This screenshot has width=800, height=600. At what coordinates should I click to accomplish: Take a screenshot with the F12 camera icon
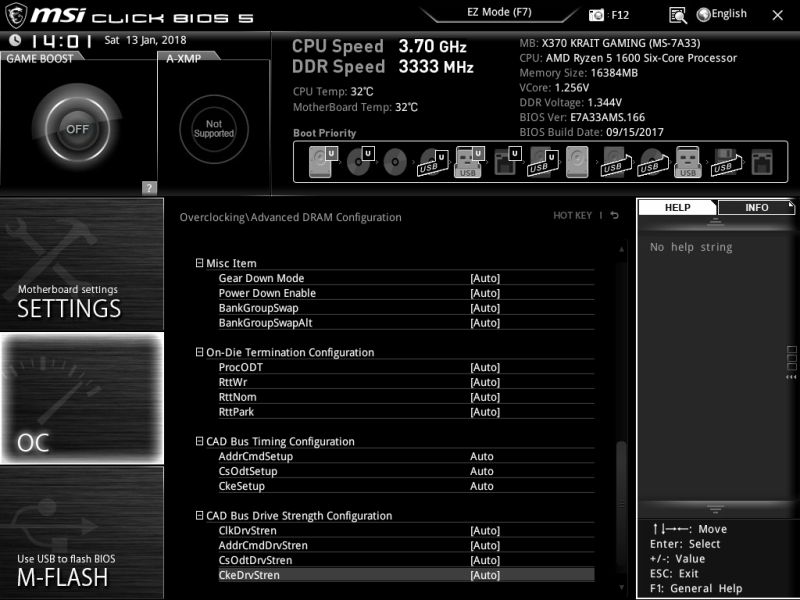click(596, 15)
